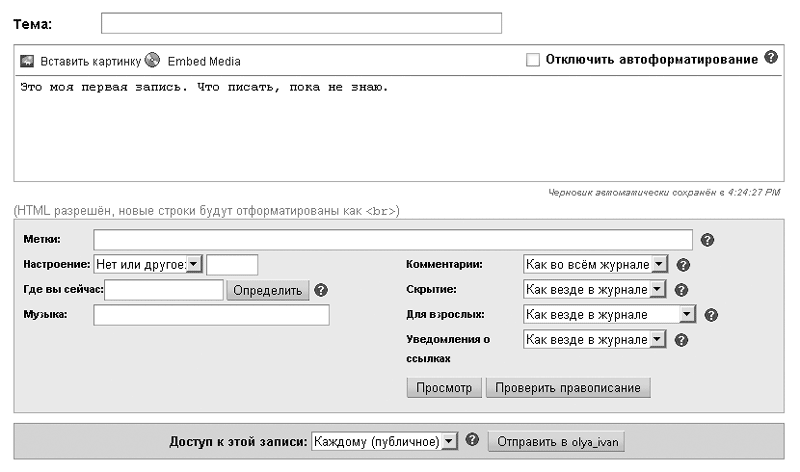Open the Доступ к этой записи dropdown
800x472 pixels.
(384, 441)
